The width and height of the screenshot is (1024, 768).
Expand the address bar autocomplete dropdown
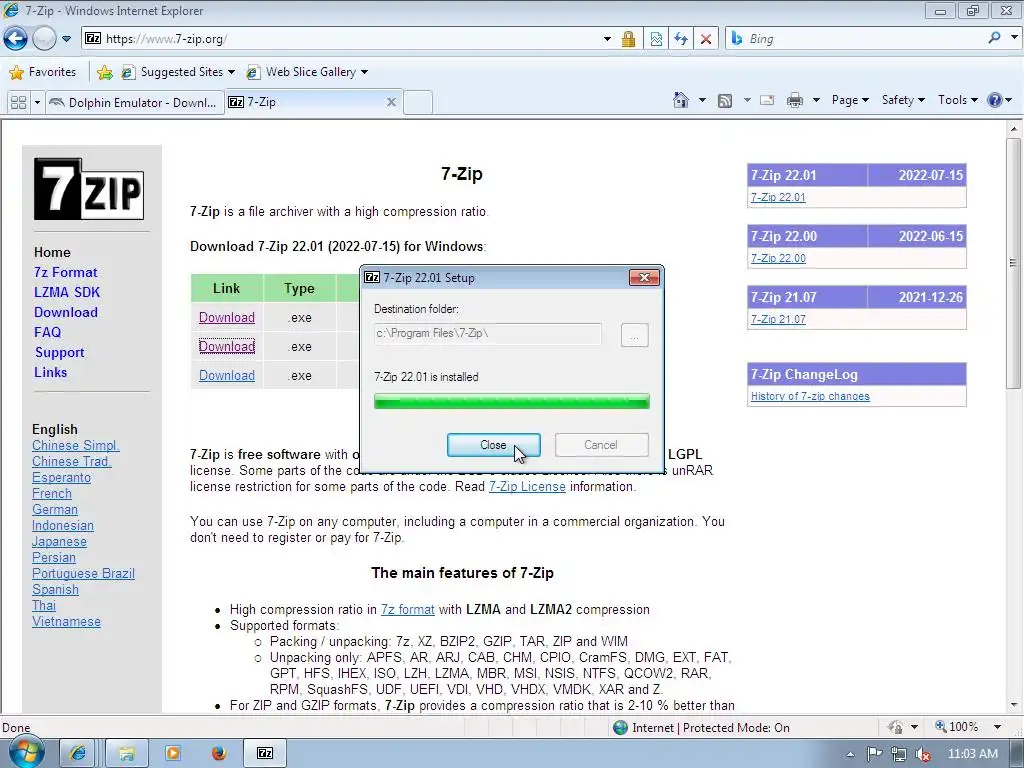pyautogui.click(x=607, y=39)
